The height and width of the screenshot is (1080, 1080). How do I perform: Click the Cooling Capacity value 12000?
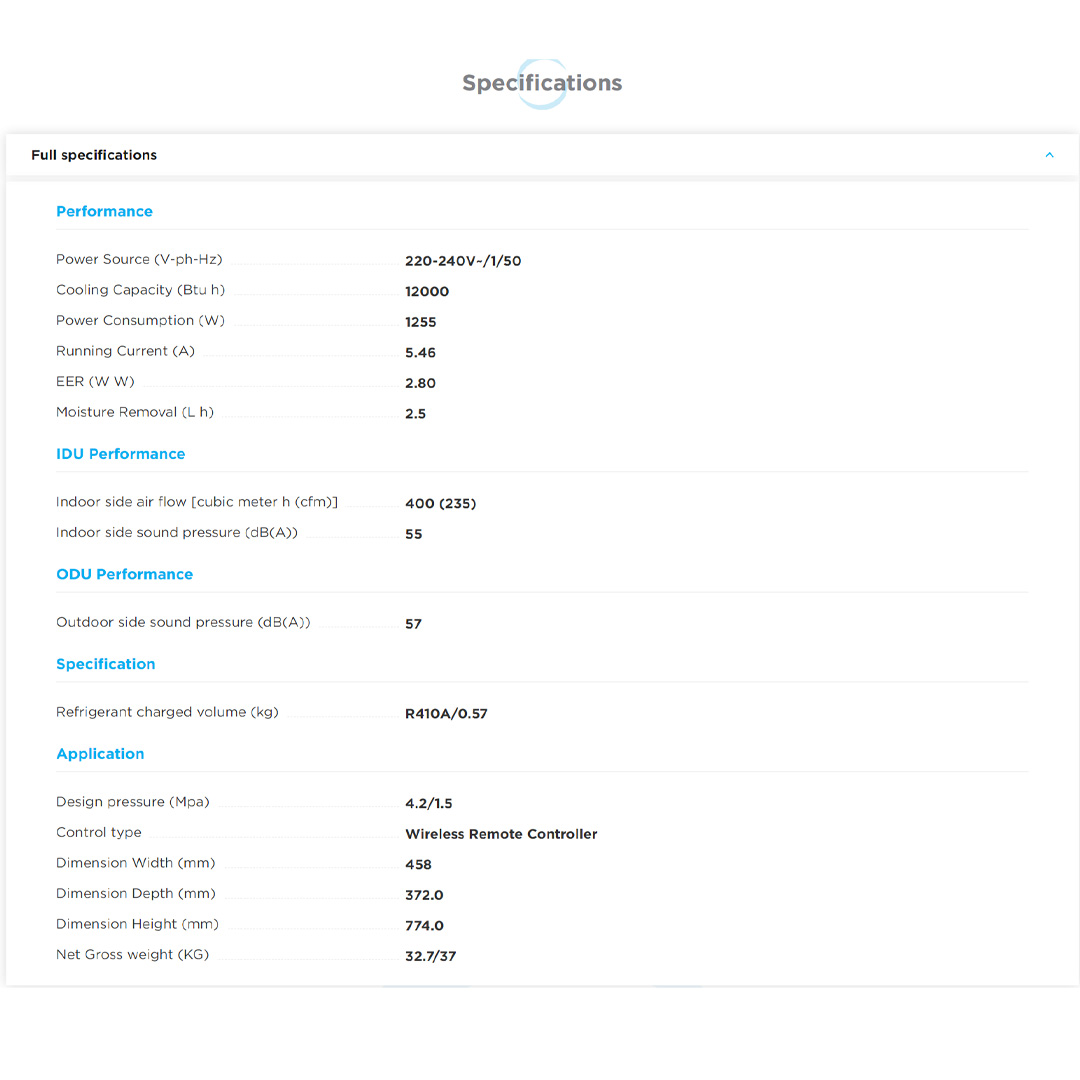click(x=427, y=292)
